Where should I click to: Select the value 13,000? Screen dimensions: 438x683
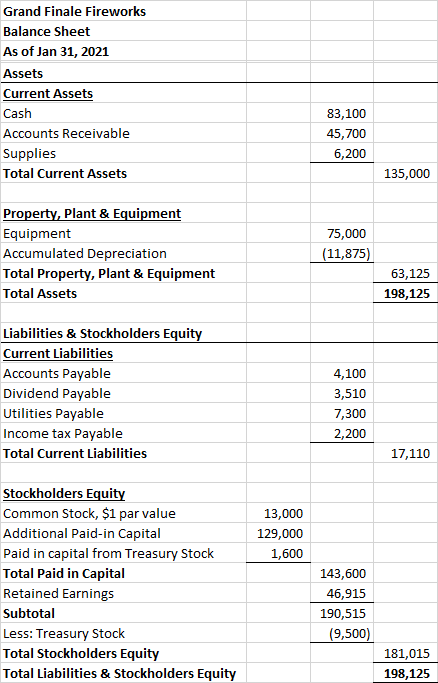(x=283, y=514)
